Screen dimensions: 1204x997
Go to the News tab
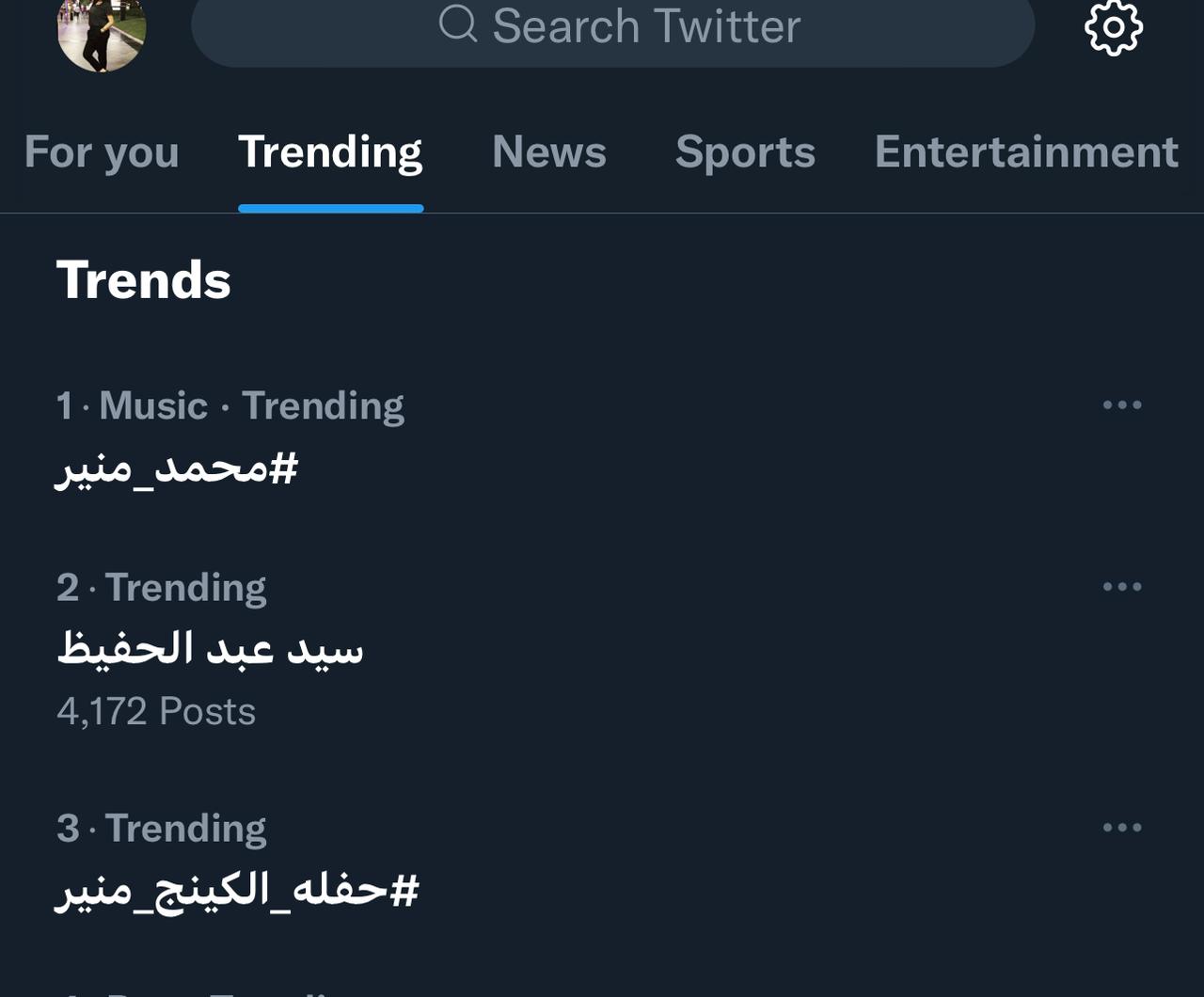(549, 152)
